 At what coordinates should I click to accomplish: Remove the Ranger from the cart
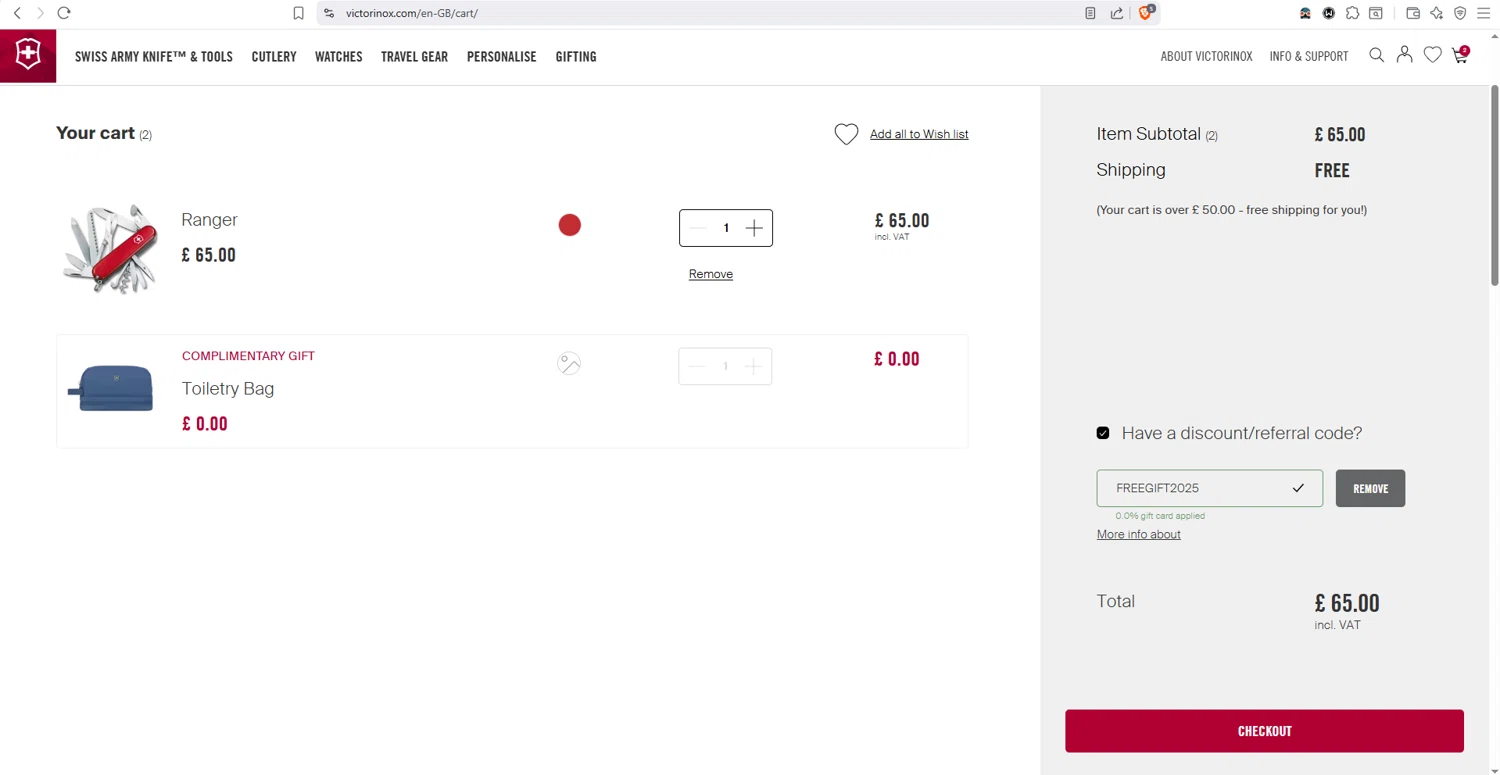click(711, 274)
